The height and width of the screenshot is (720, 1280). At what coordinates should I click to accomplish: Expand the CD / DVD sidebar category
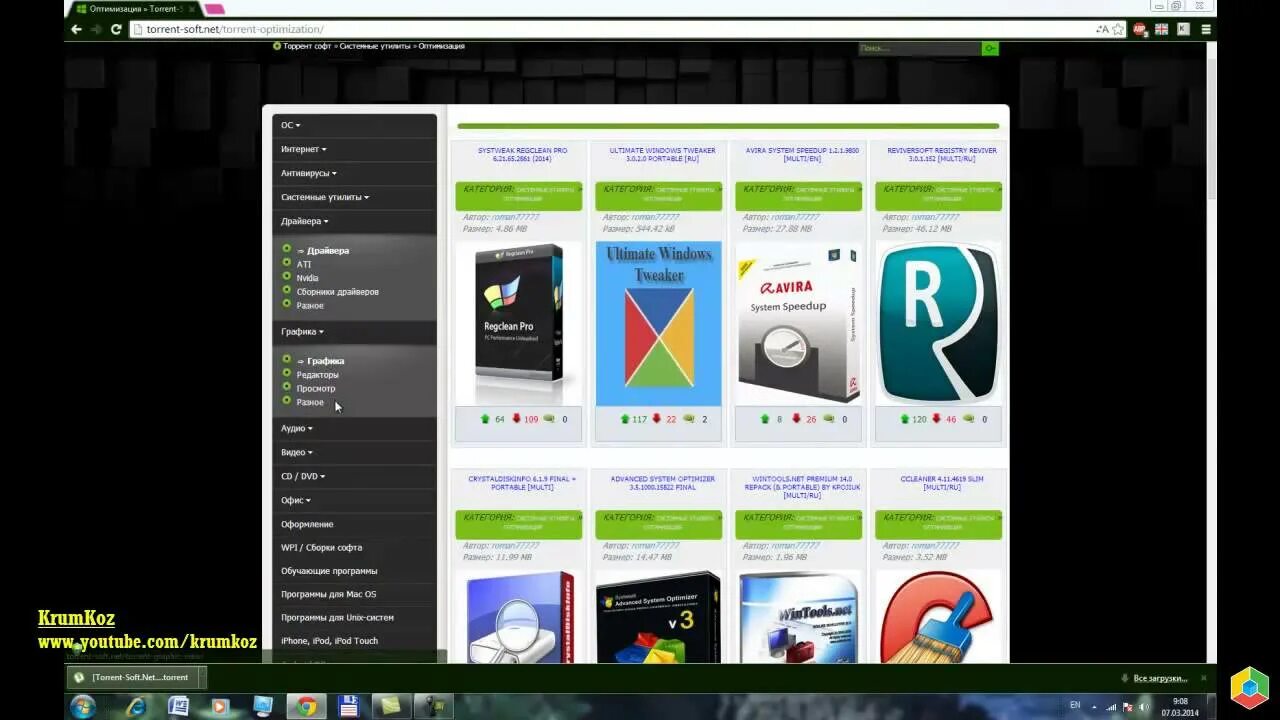(354, 476)
